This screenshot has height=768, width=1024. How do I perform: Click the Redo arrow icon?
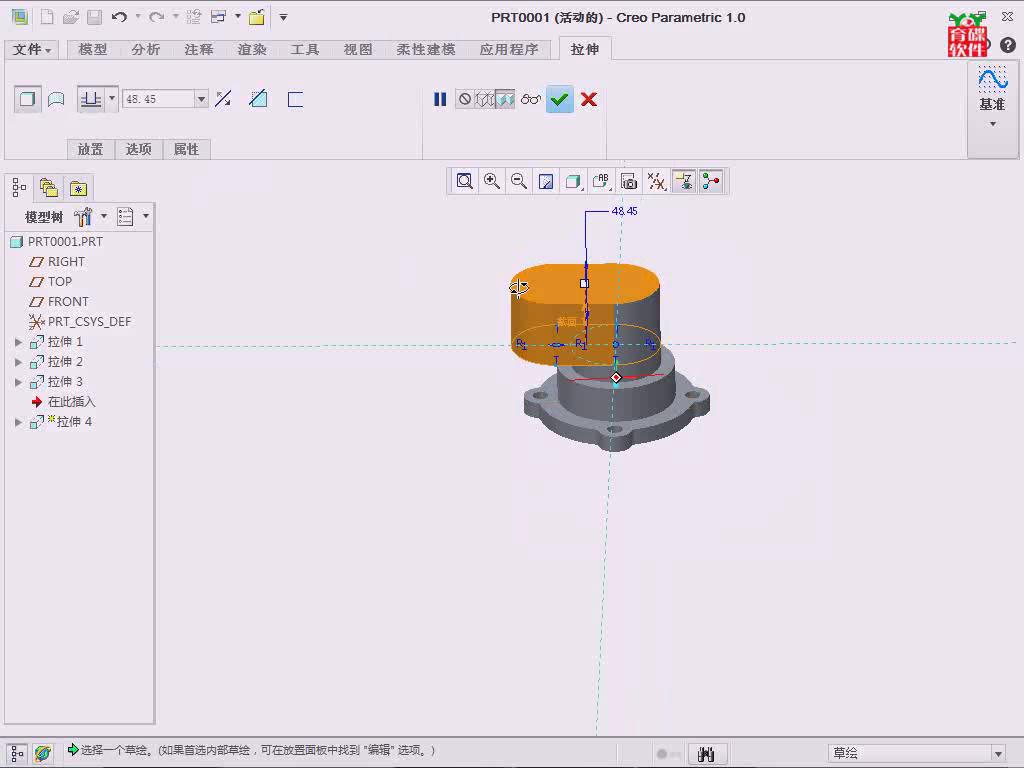(156, 17)
